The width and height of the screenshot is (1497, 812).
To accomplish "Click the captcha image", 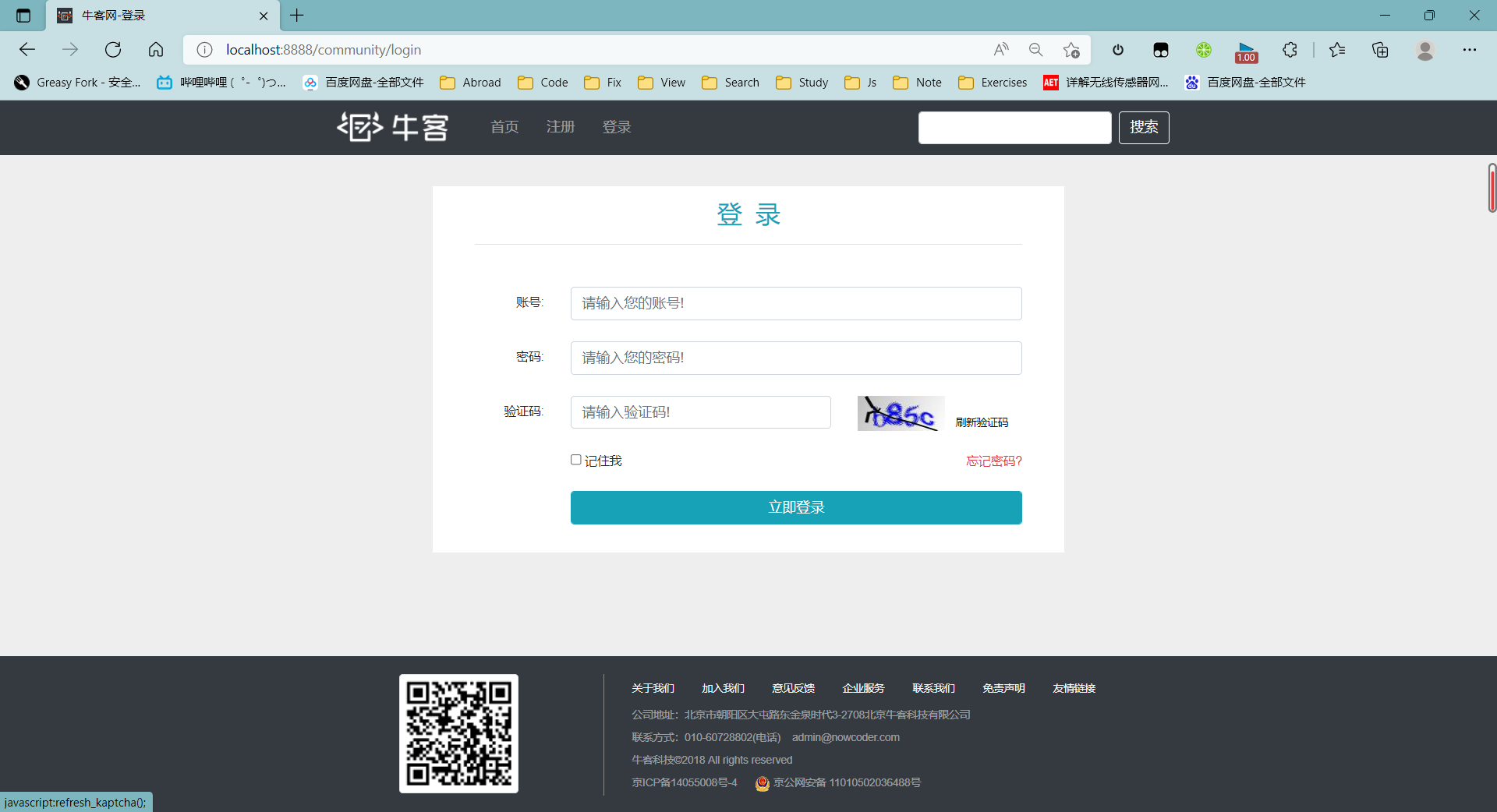I will (901, 414).
